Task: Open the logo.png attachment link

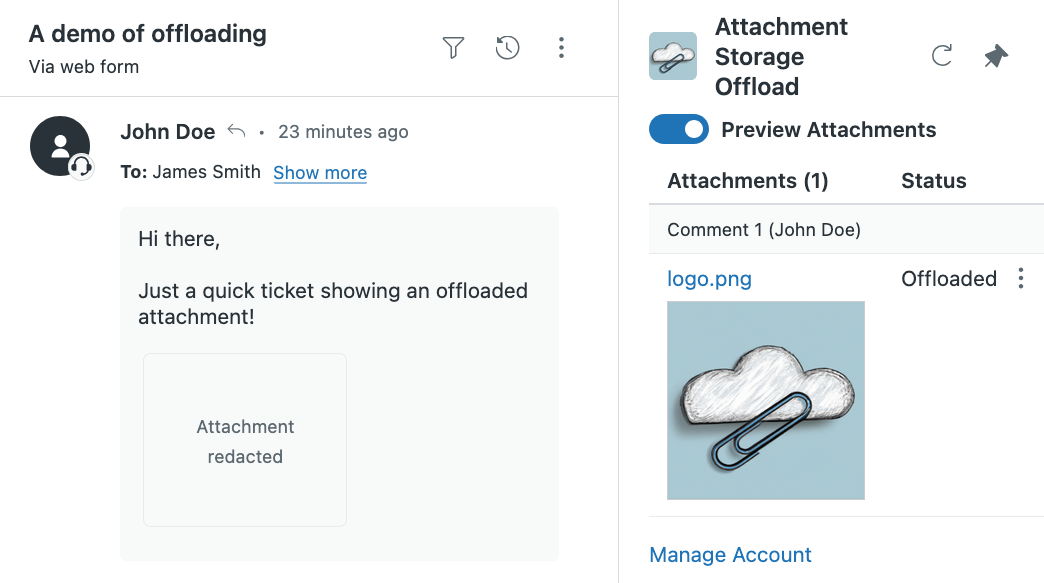Action: [x=709, y=278]
